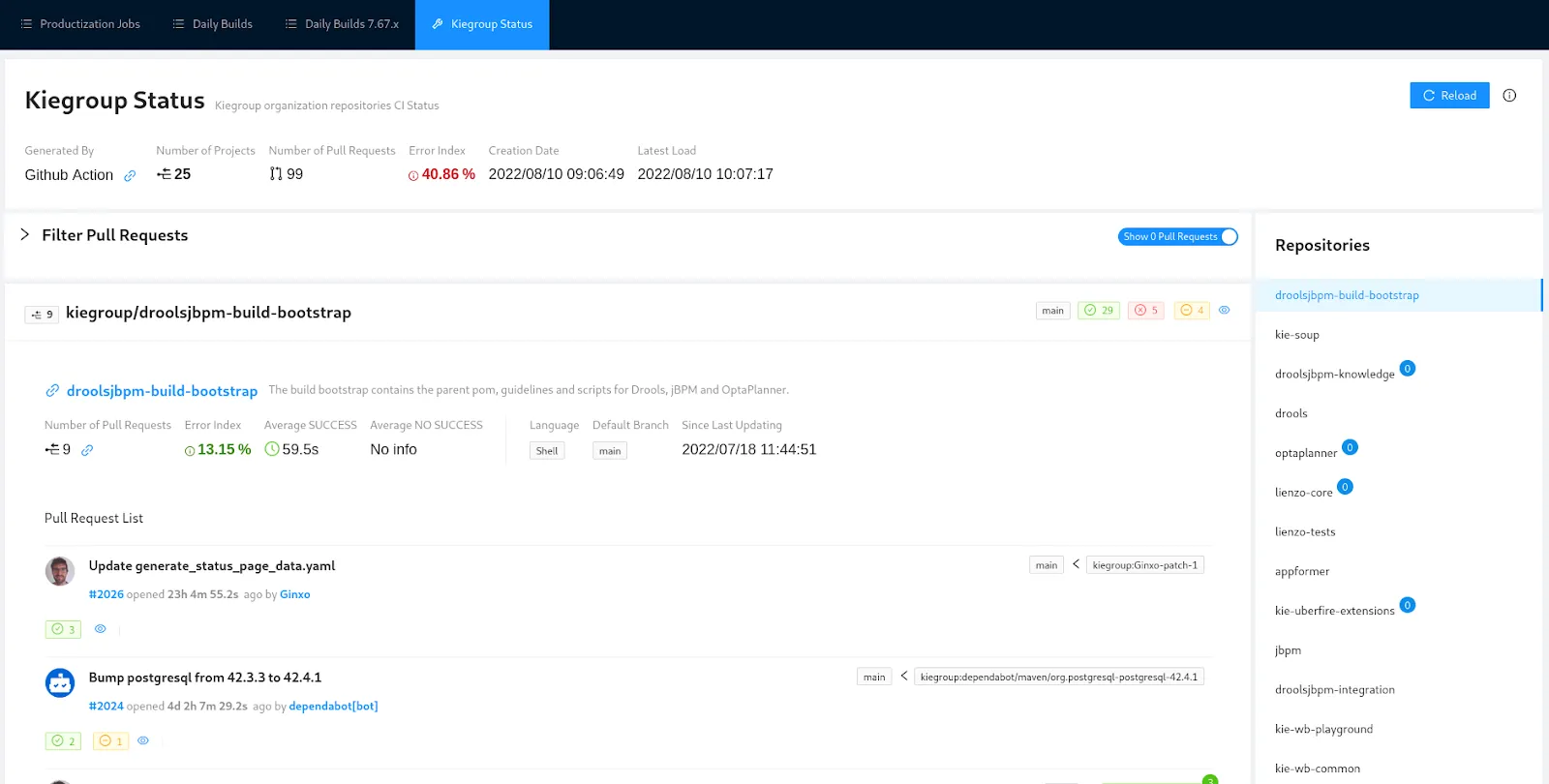Click the kiegroup/droolsjbpm-build-bootstrap heading
Image resolution: width=1549 pixels, height=784 pixels.
pyautogui.click(x=208, y=313)
